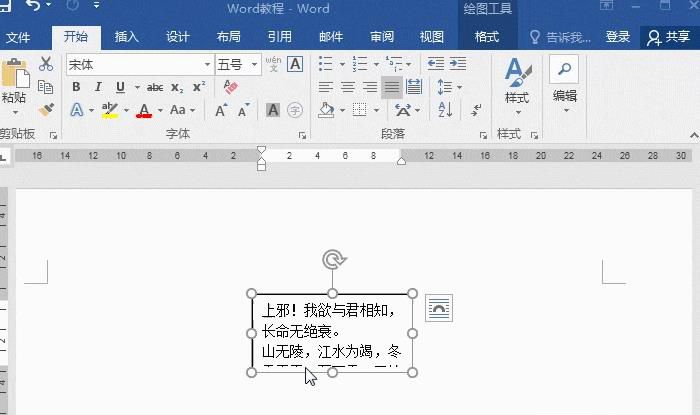Open Layout Options button beside text box

click(439, 308)
